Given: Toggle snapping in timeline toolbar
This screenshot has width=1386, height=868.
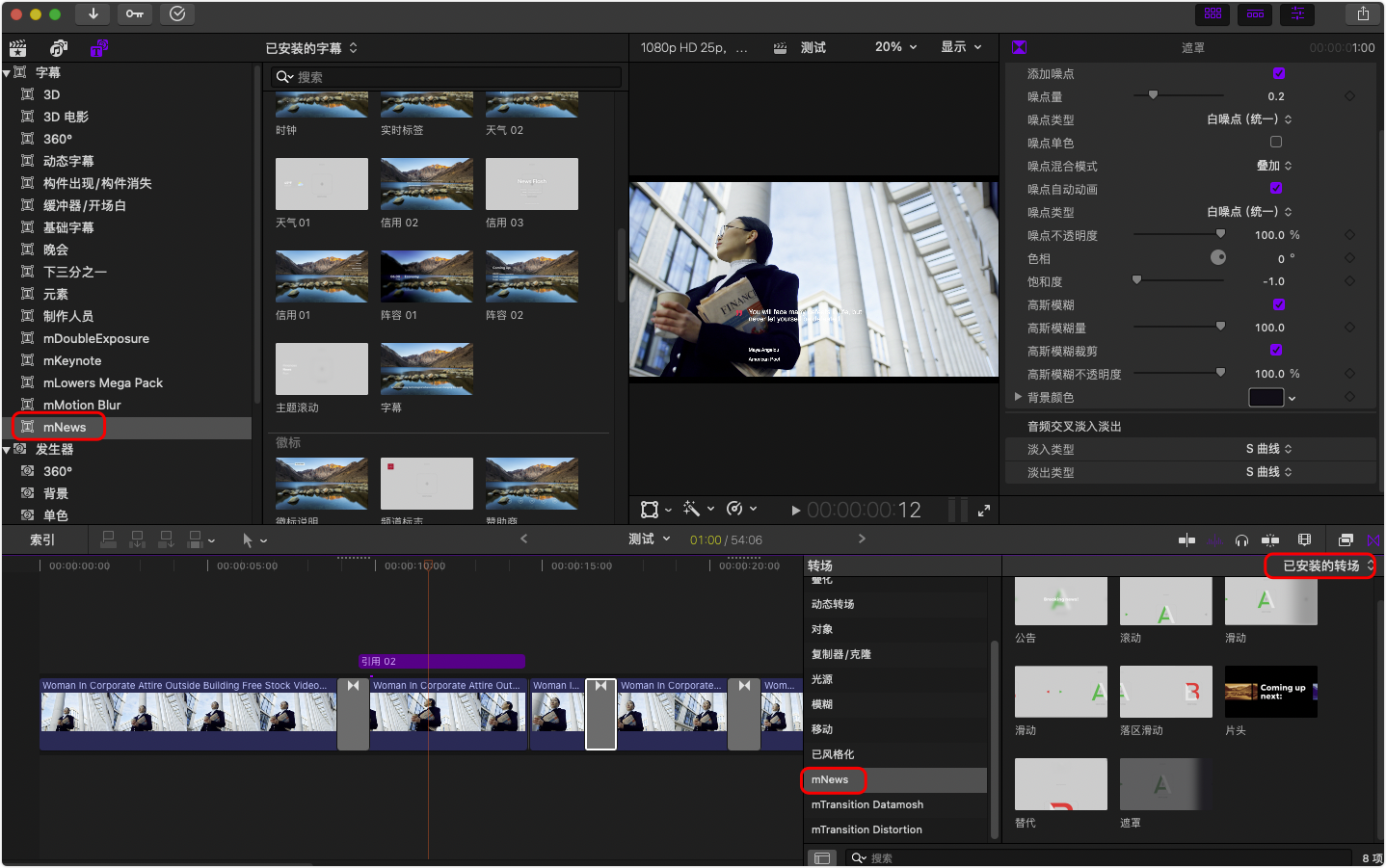Looking at the screenshot, I should click(1270, 540).
